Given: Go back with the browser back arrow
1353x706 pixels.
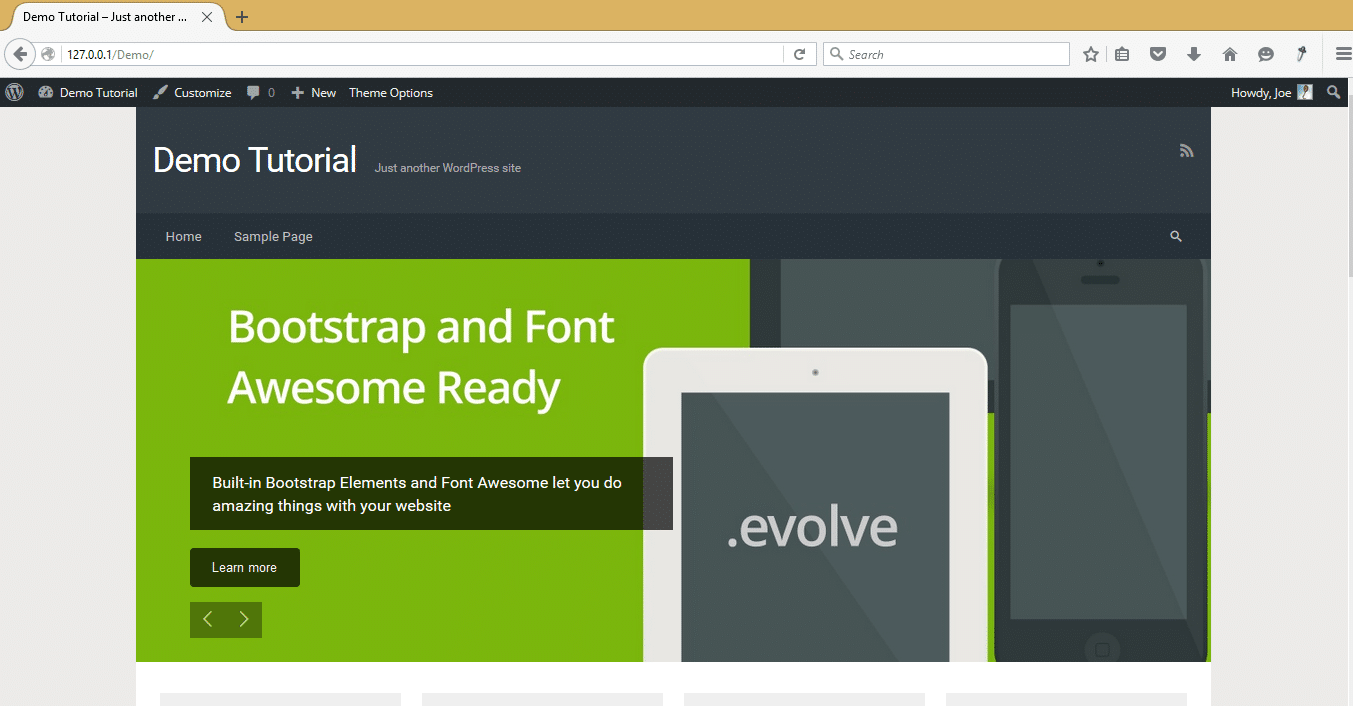Looking at the screenshot, I should tap(19, 54).
